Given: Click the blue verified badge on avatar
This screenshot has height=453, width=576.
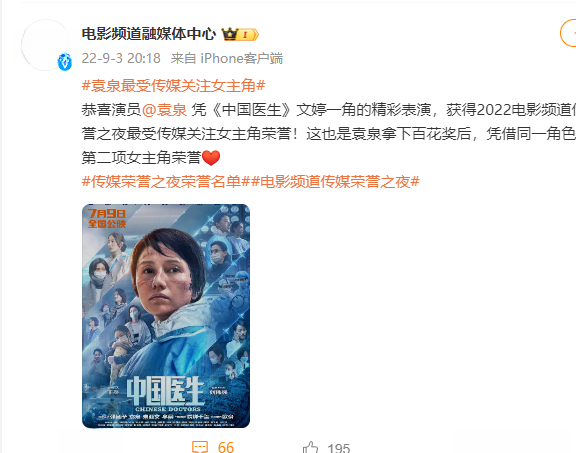Looking at the screenshot, I should [x=65, y=62].
